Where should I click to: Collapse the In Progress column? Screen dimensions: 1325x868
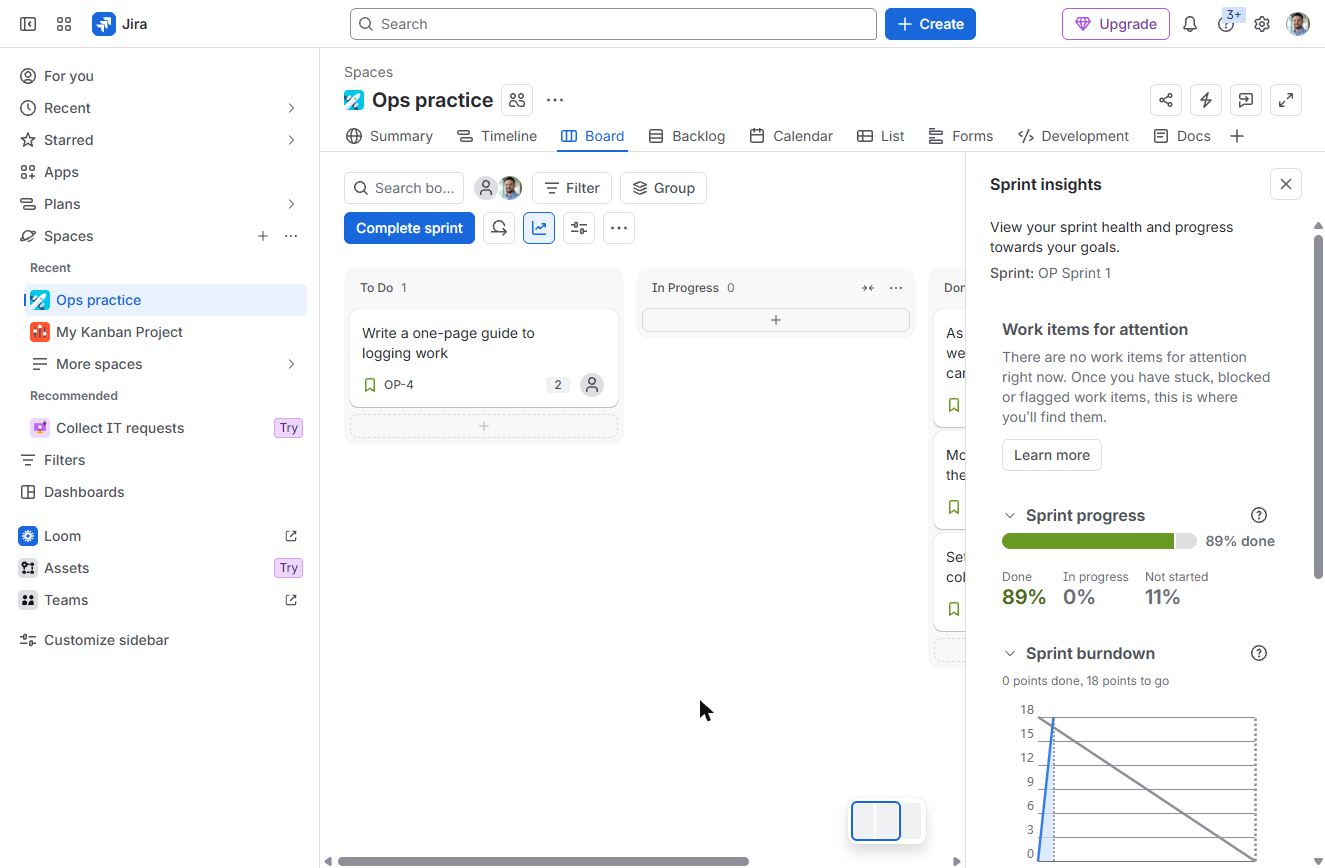coord(868,288)
